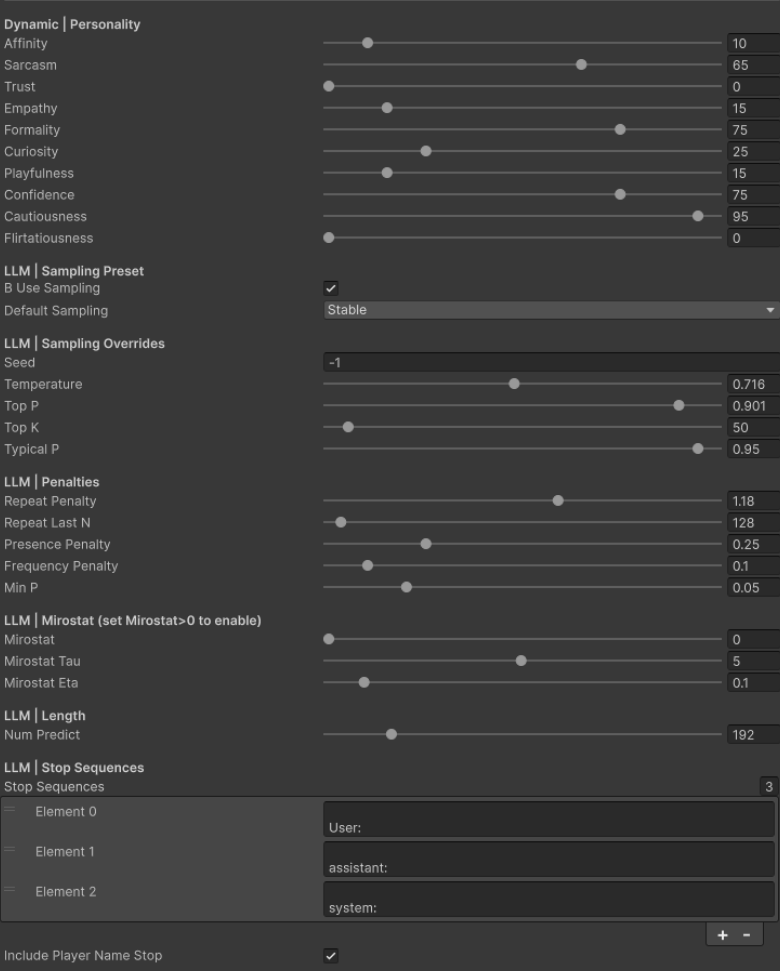This screenshot has width=780, height=971.
Task: Adjust the Affinity slider
Action: pyautogui.click(x=368, y=43)
